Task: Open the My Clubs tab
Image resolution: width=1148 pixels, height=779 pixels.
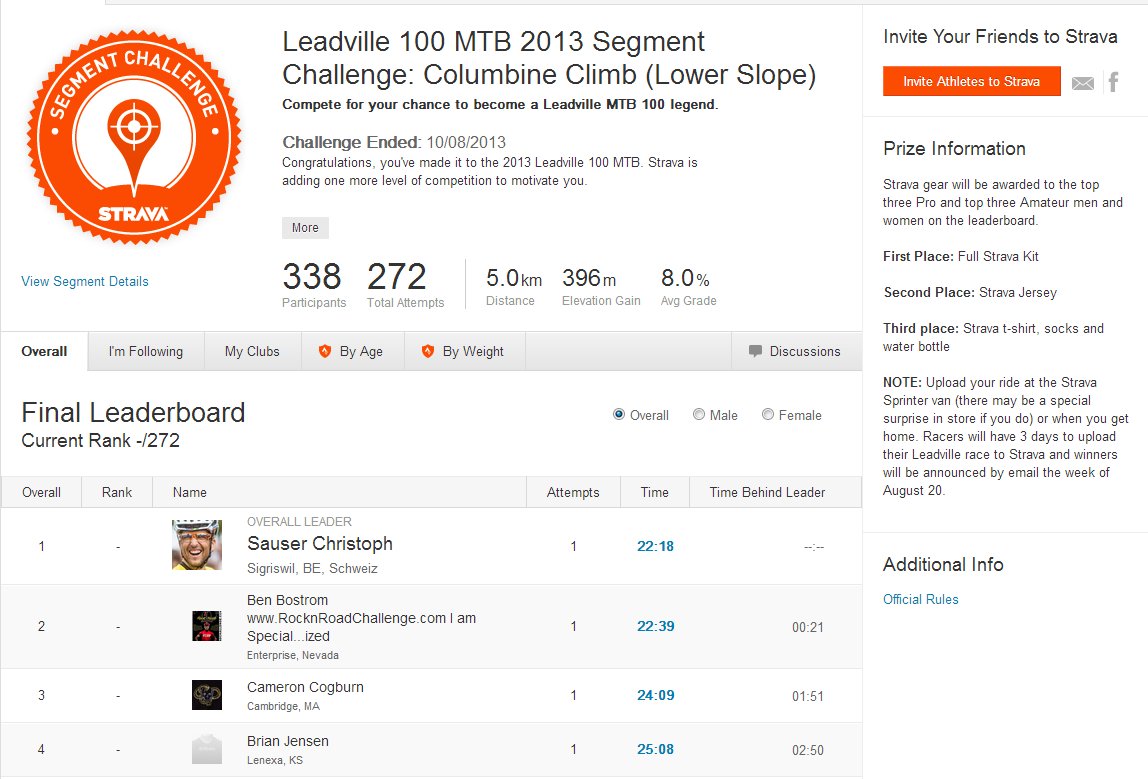Action: pyautogui.click(x=252, y=351)
